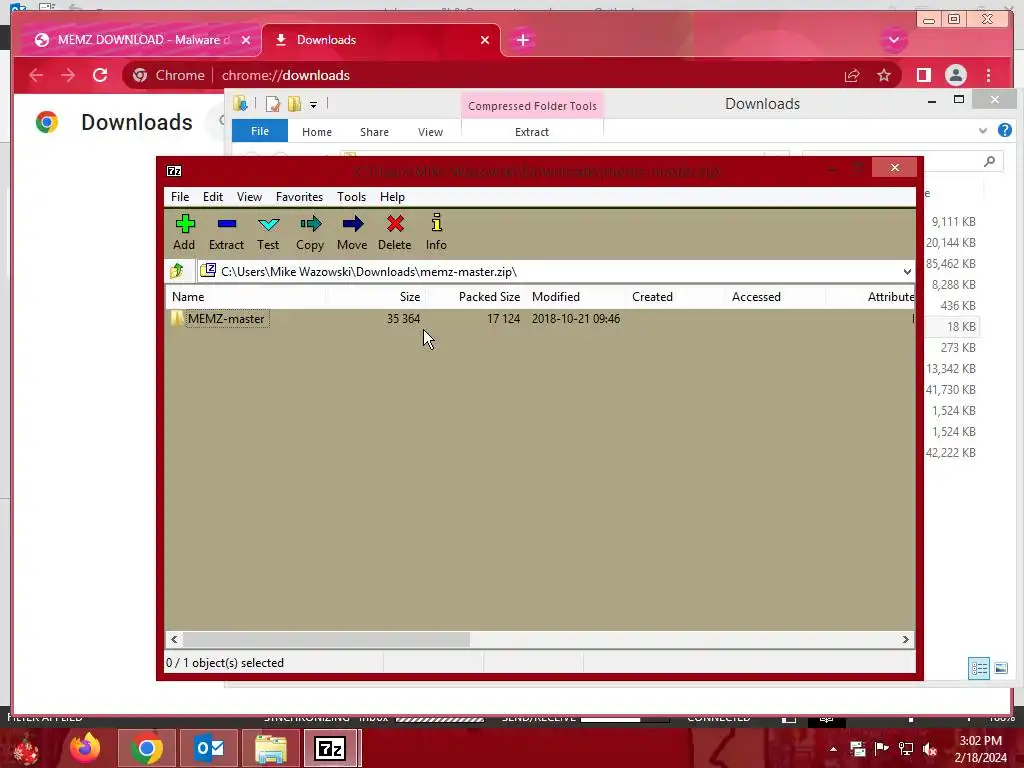Image resolution: width=1024 pixels, height=768 pixels.
Task: Open Chrome profile avatar
Action: pyautogui.click(x=955, y=75)
